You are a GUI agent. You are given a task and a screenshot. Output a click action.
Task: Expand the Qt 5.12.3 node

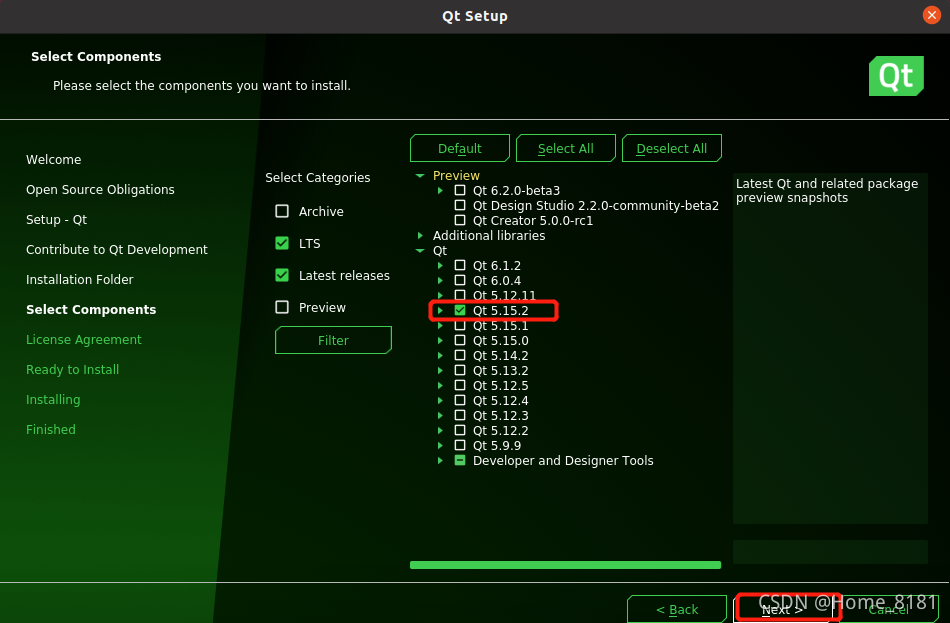tap(440, 415)
